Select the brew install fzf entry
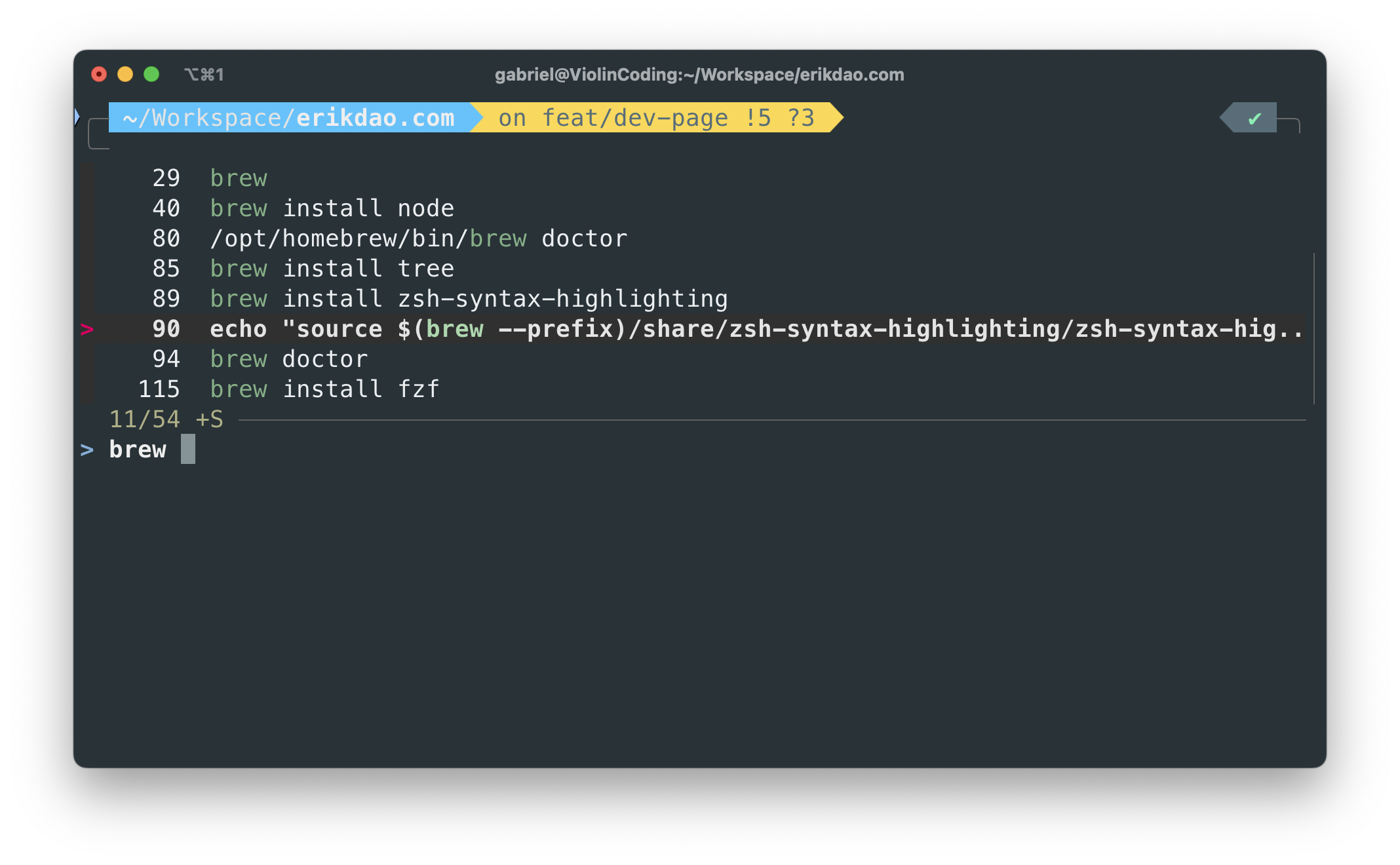Screen dimensions: 1400x865 [324, 389]
